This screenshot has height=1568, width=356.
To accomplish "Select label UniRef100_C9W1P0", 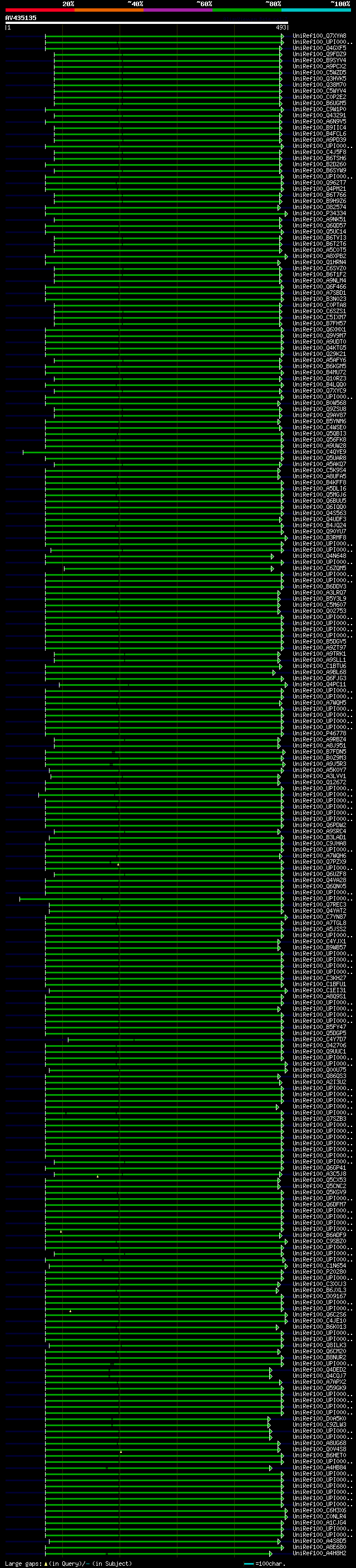I will (319, 109).
